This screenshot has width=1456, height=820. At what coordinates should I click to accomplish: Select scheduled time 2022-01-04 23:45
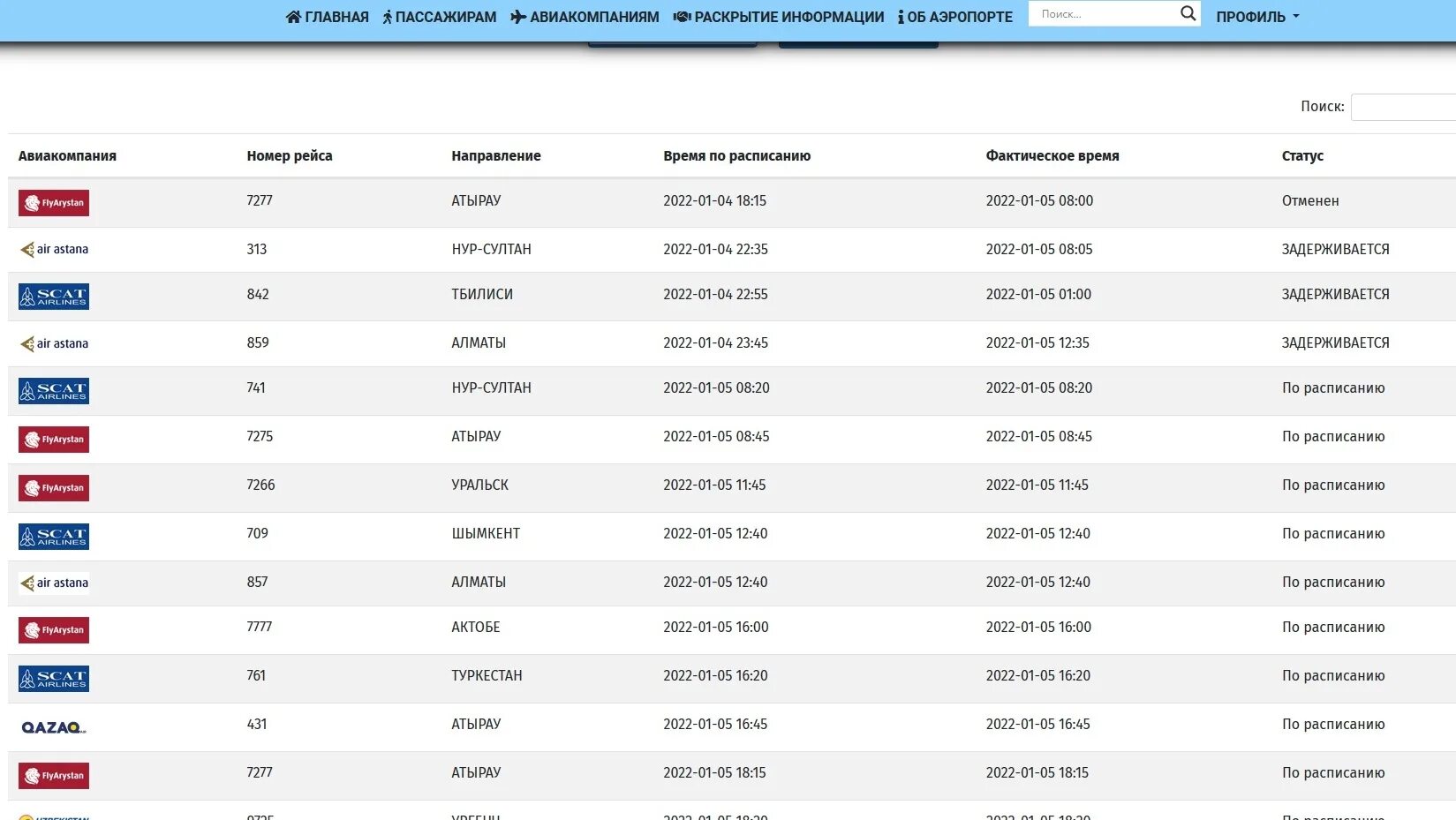pos(716,343)
